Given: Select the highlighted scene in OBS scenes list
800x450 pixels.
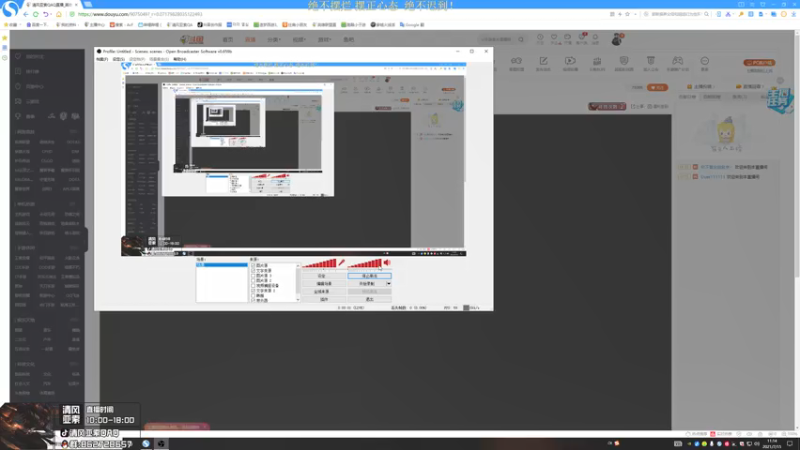Looking at the screenshot, I should 222,265.
